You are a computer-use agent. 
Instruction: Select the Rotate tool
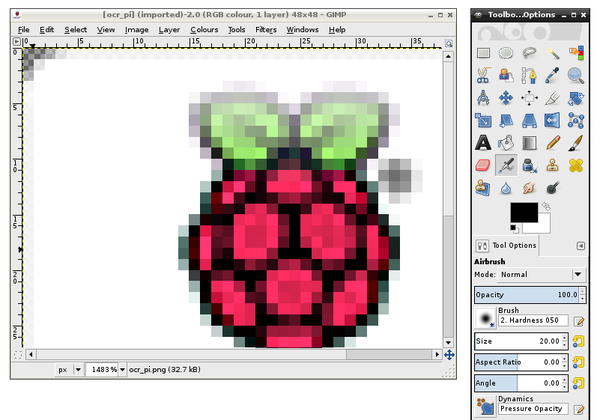[576, 98]
